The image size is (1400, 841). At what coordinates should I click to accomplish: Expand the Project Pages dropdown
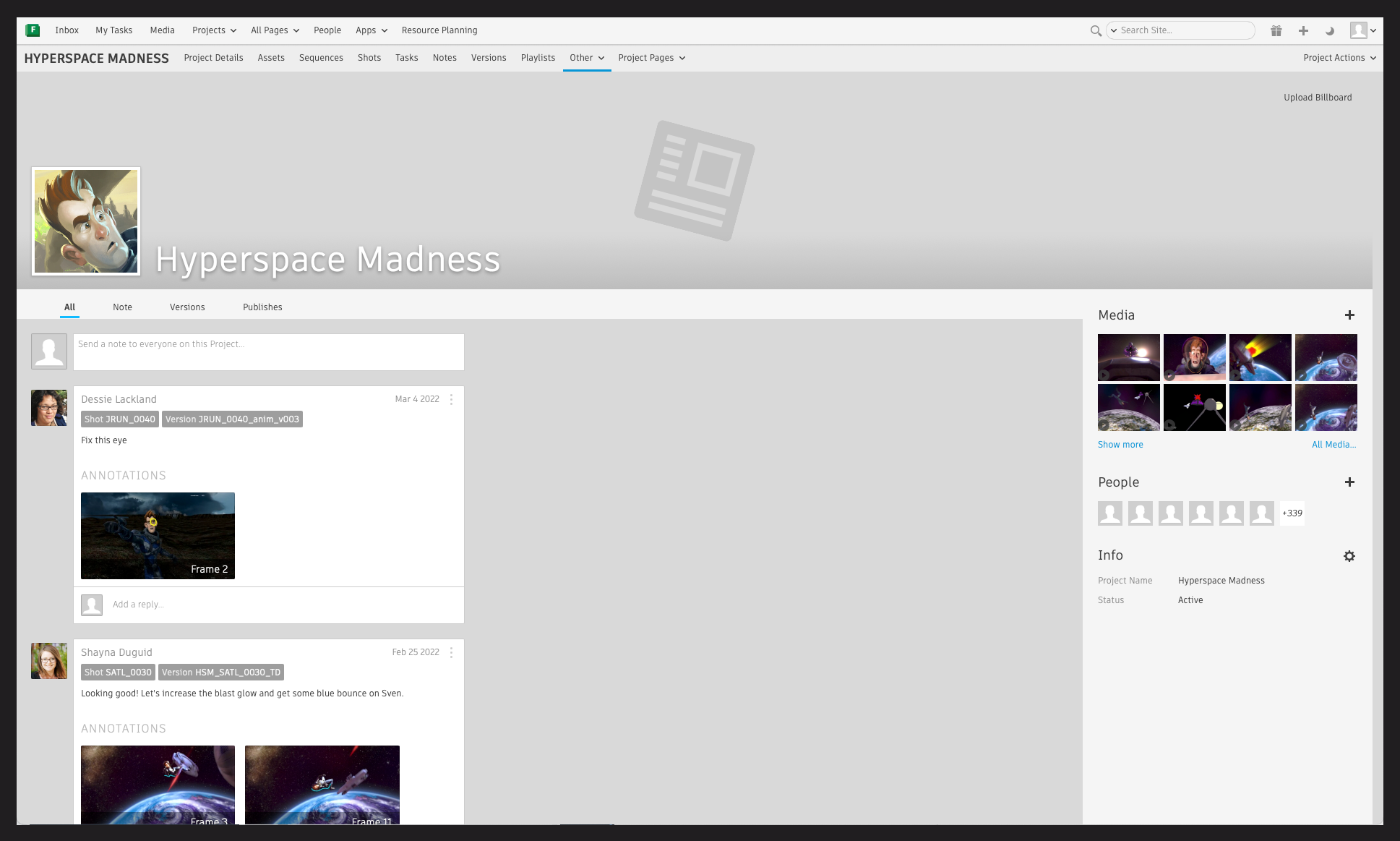click(651, 58)
